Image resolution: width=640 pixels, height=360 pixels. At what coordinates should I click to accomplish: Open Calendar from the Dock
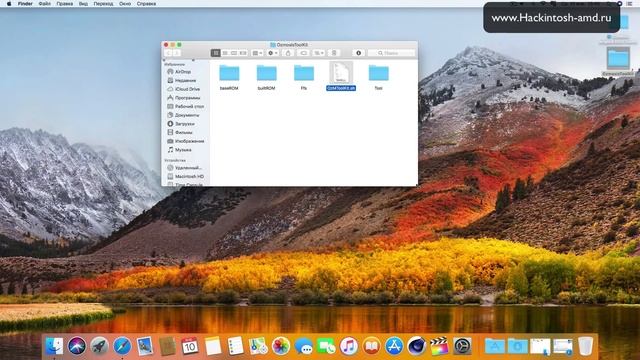190,346
